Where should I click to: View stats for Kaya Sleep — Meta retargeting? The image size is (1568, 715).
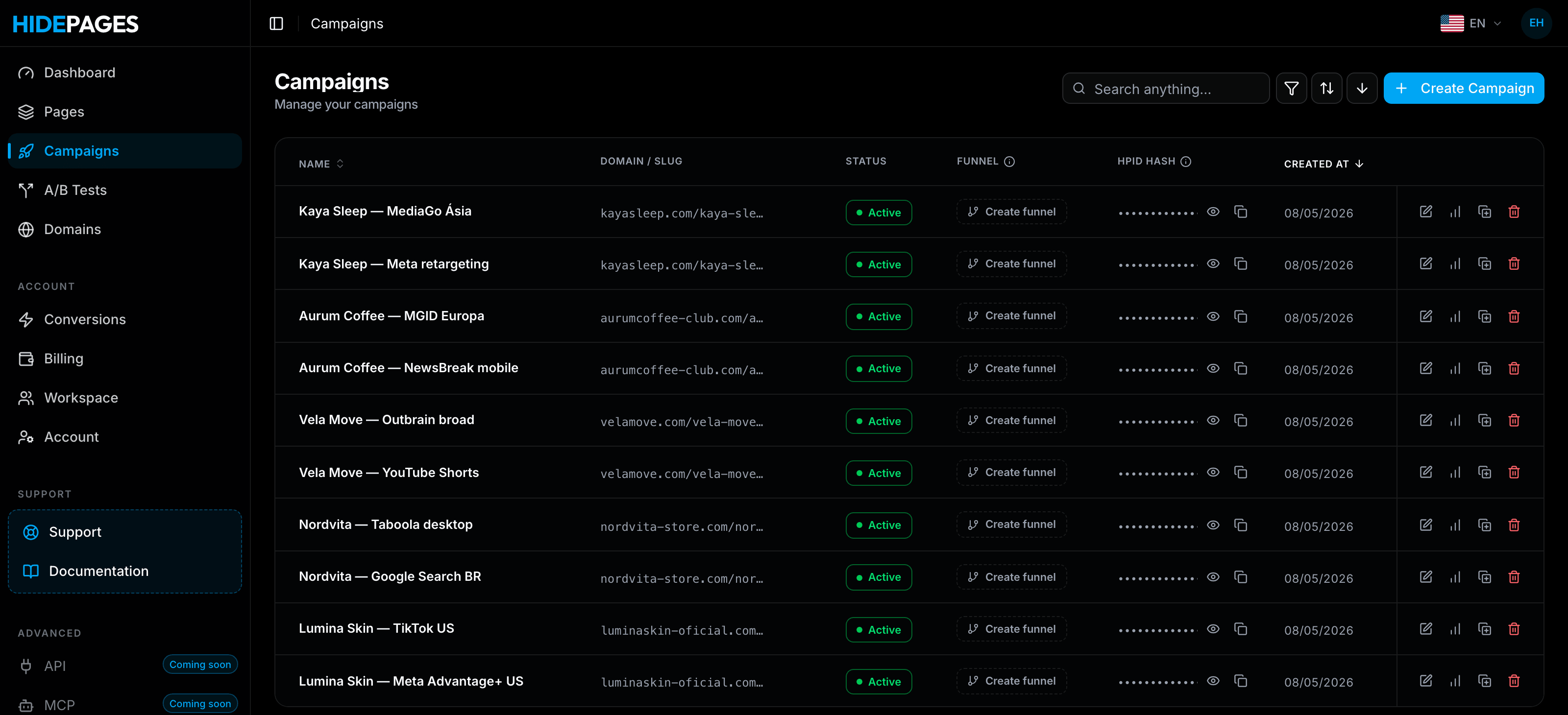click(1455, 263)
